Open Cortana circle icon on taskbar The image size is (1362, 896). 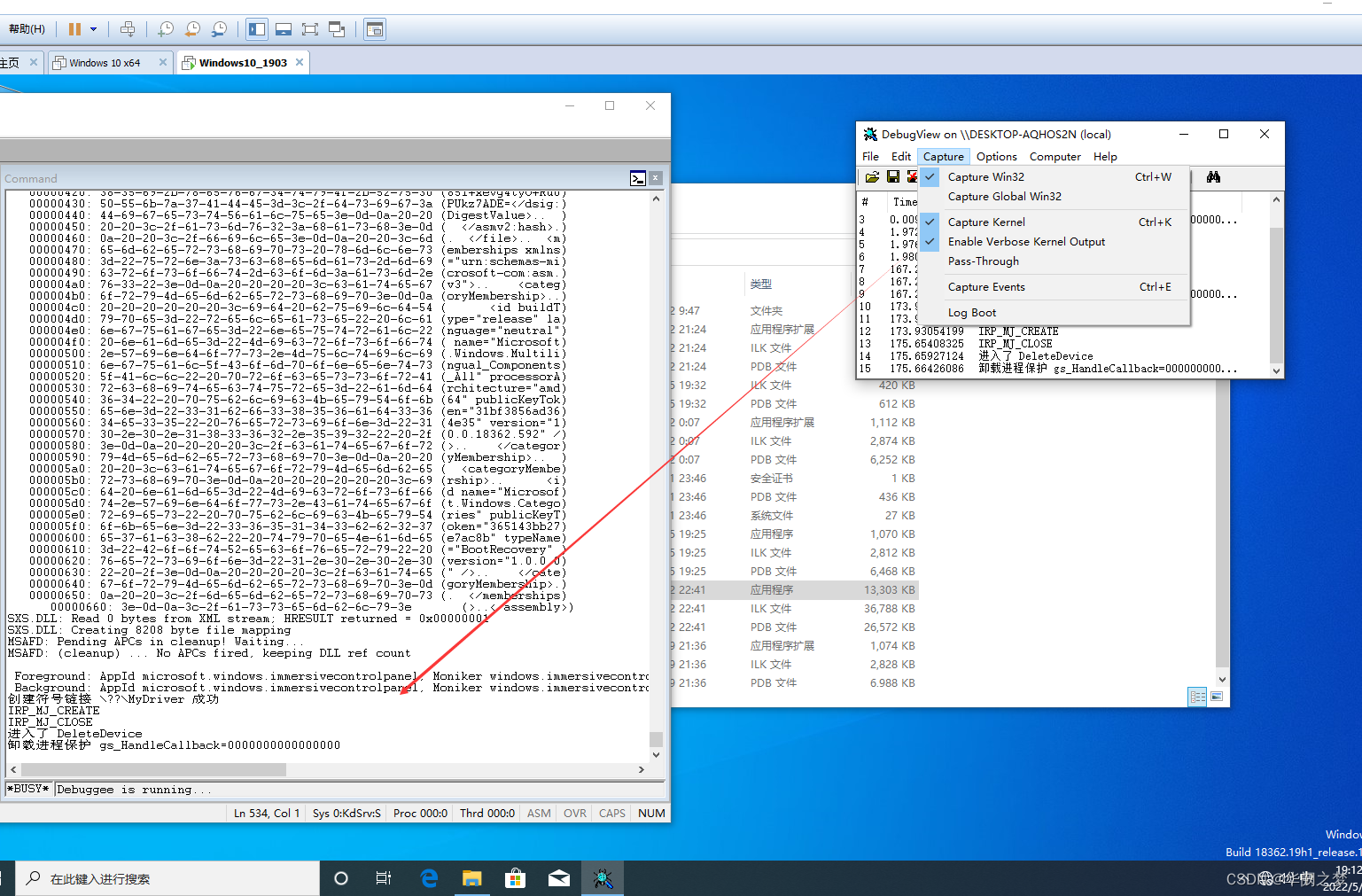point(340,878)
